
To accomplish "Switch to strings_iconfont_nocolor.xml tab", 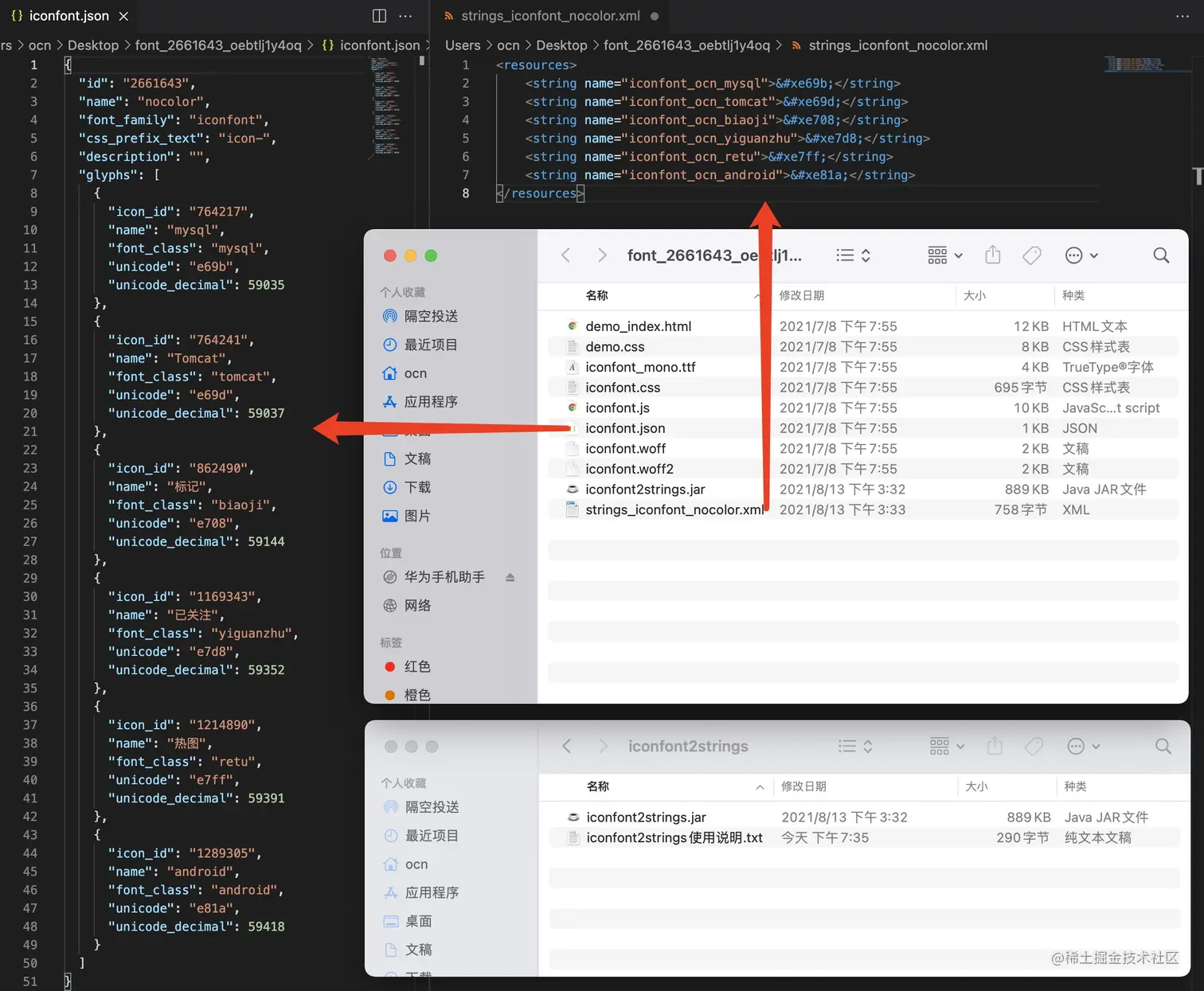I will pyautogui.click(x=550, y=16).
